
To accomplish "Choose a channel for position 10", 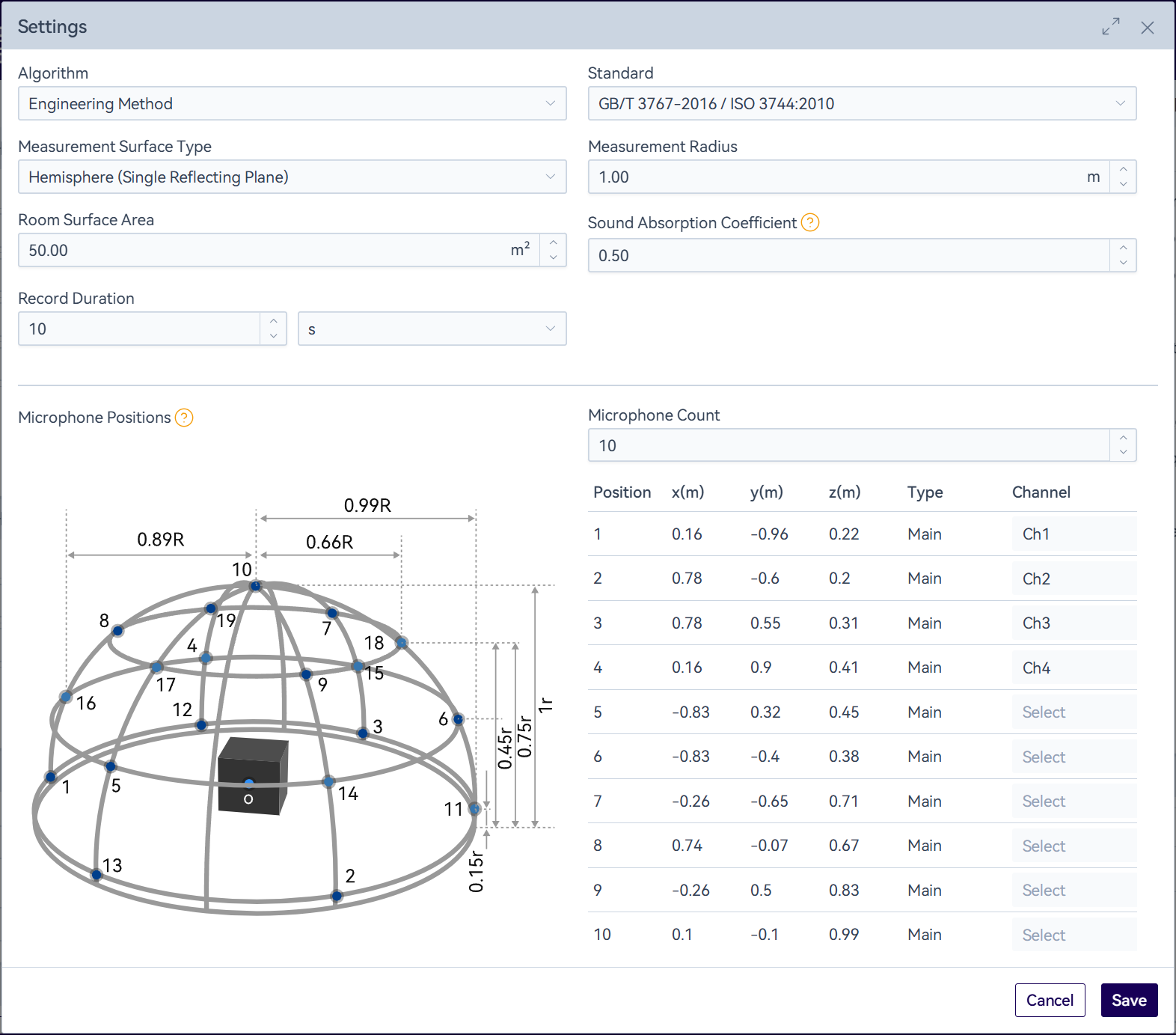I will pyautogui.click(x=1073, y=935).
